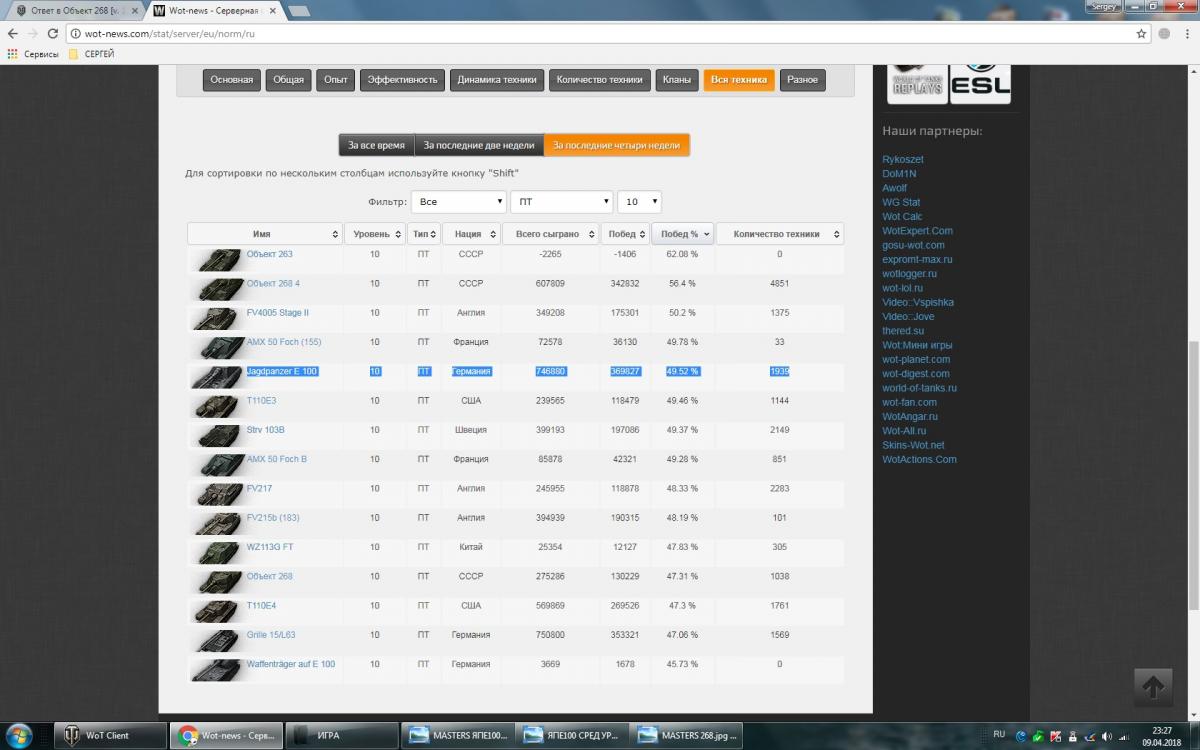Viewport: 1200px width, 750px height.
Task: Open СЕРГЕЙ bookmarks folder
Action: (x=91, y=54)
